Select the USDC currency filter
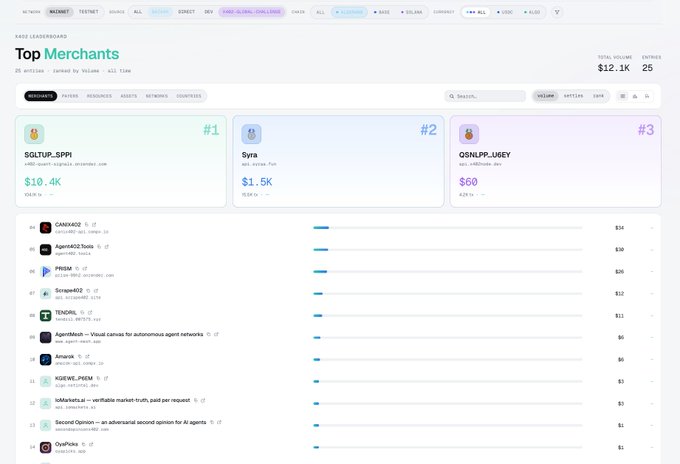This screenshot has width=680, height=464. tap(505, 12)
